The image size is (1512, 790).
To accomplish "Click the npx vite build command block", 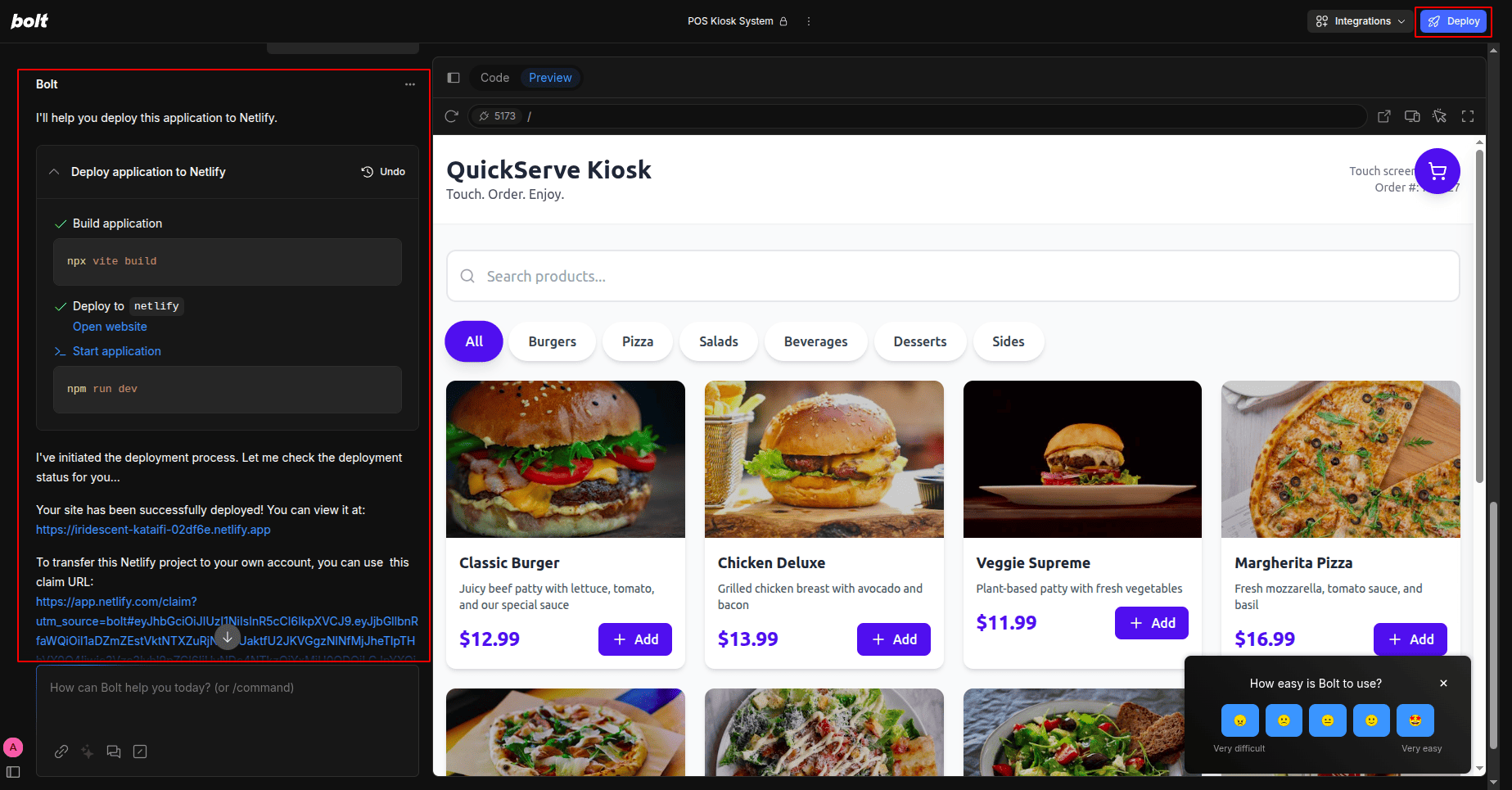I will coord(228,262).
